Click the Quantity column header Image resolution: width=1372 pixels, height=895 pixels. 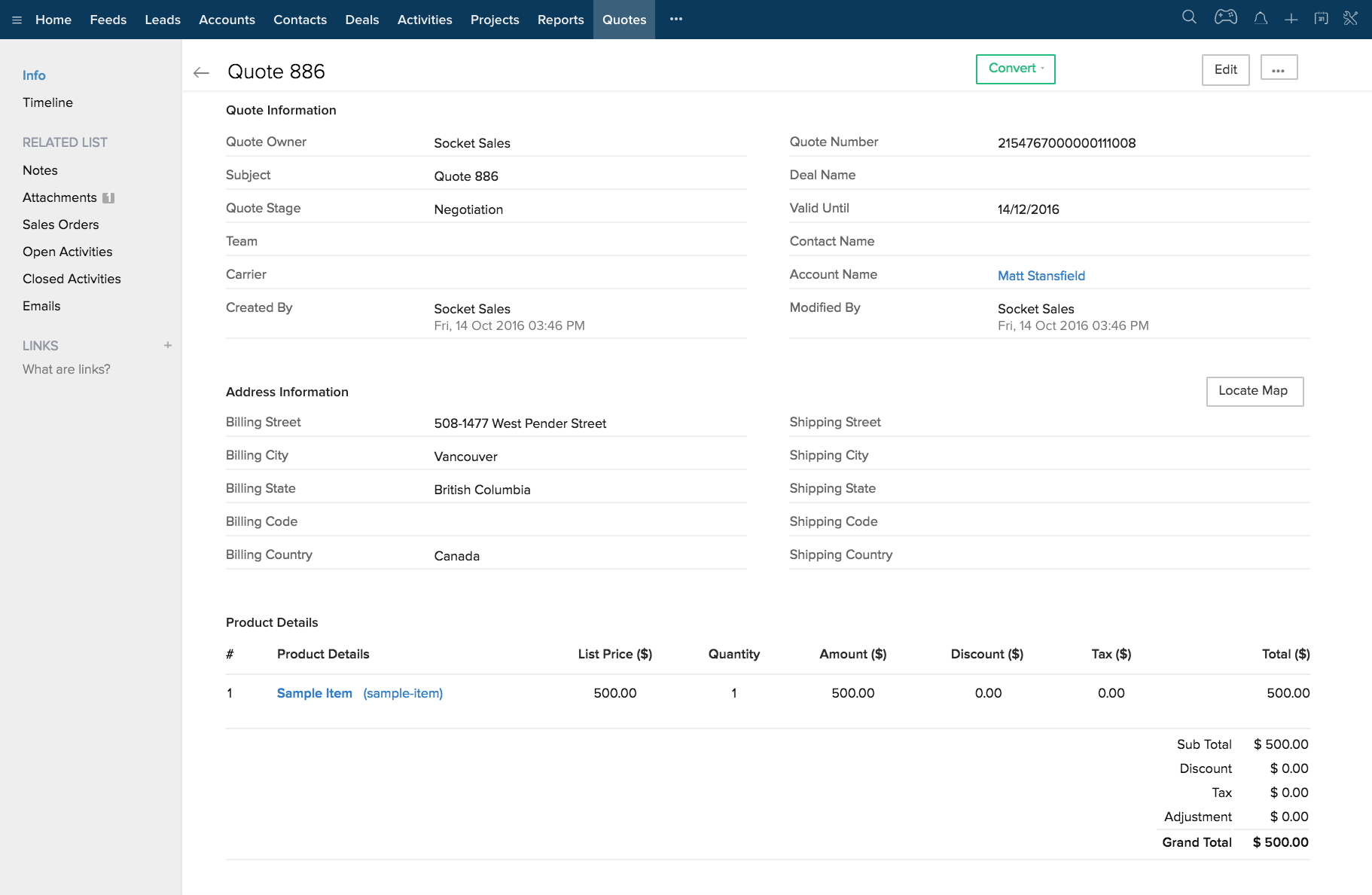[734, 654]
